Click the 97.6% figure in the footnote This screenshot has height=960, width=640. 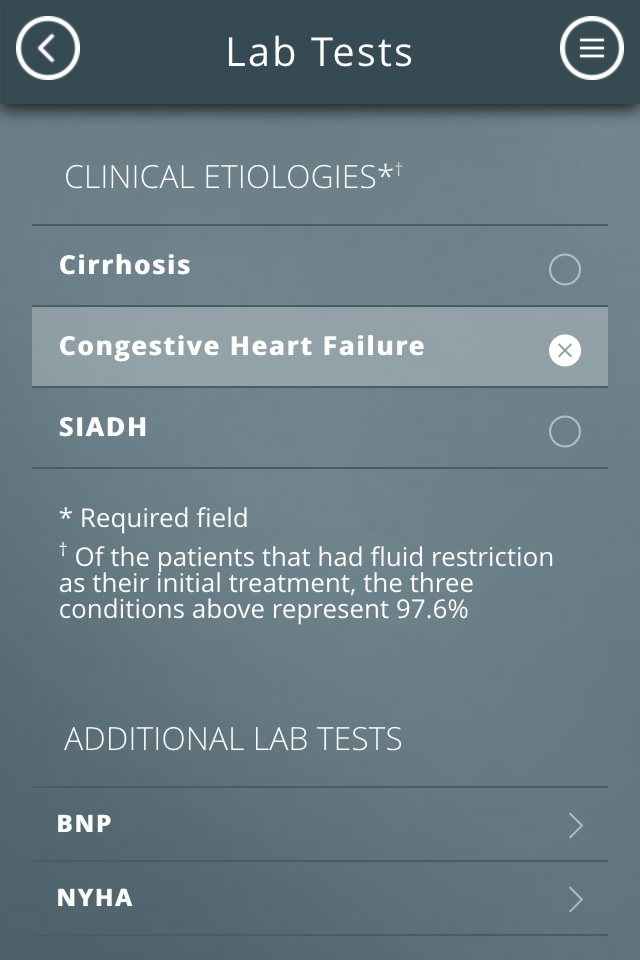(x=432, y=608)
